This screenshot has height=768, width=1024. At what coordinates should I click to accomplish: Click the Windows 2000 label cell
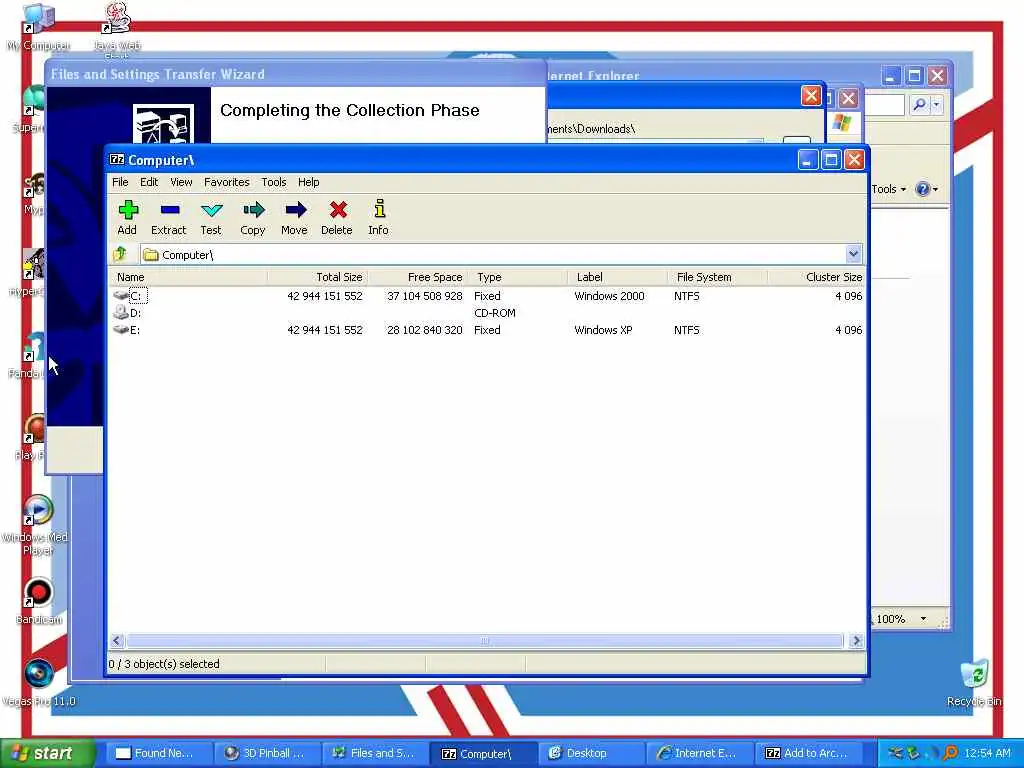tap(609, 296)
